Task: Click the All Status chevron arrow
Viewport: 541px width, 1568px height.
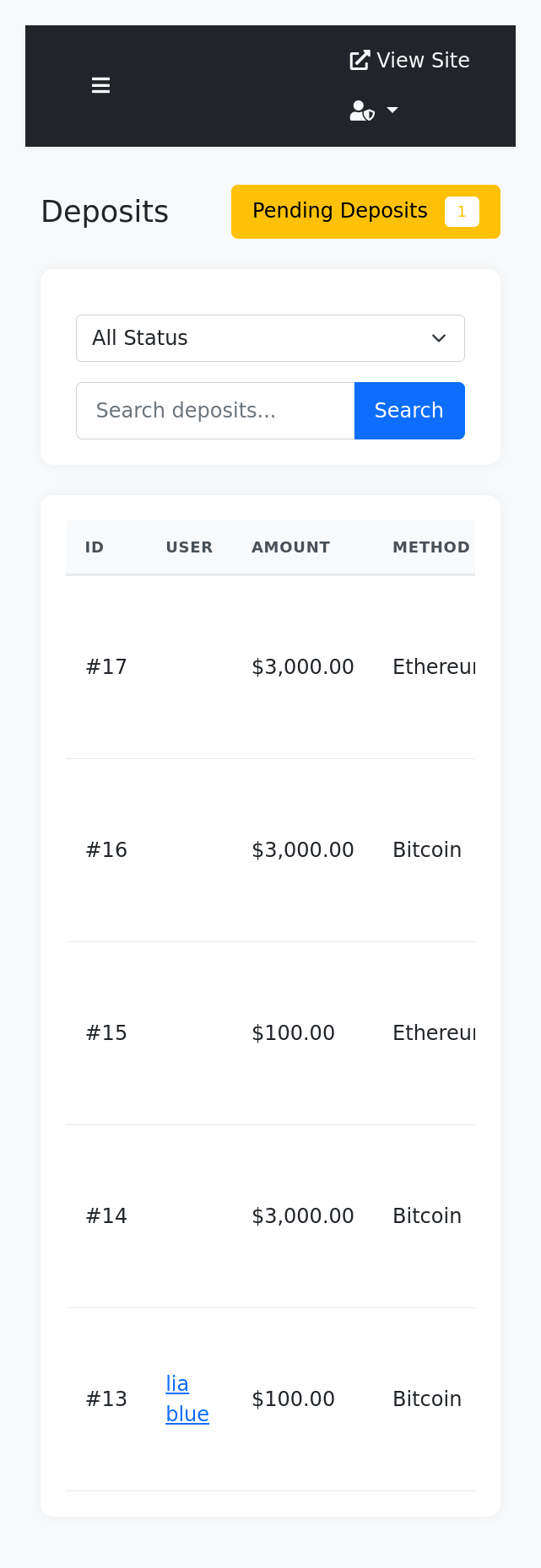Action: (x=439, y=338)
